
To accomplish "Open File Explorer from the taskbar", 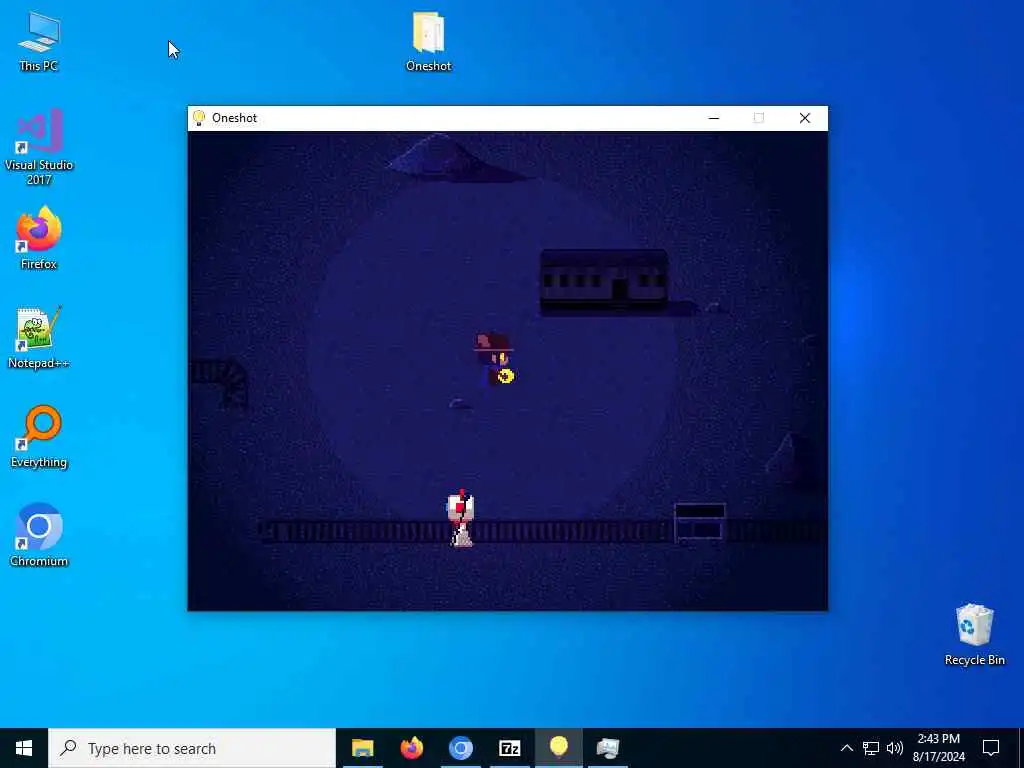I will [x=362, y=748].
